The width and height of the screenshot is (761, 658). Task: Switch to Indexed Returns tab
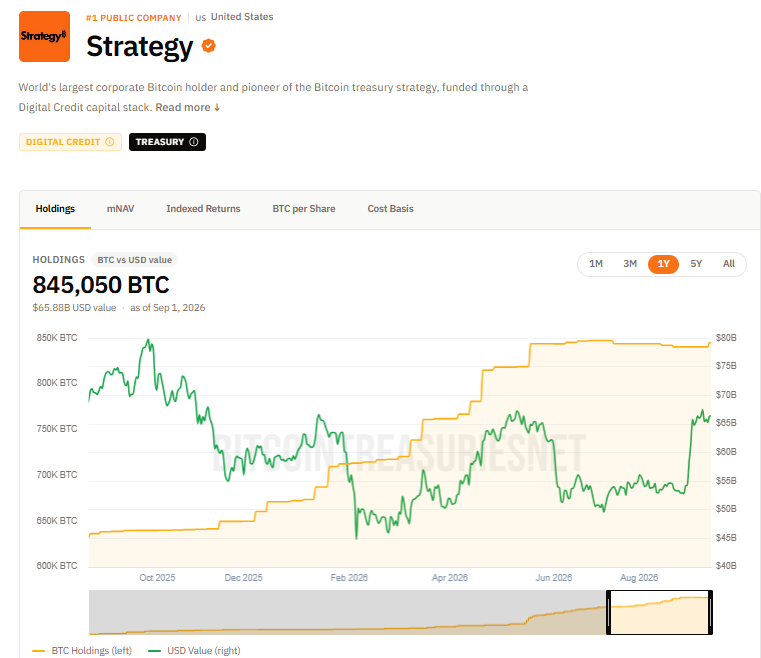(203, 209)
